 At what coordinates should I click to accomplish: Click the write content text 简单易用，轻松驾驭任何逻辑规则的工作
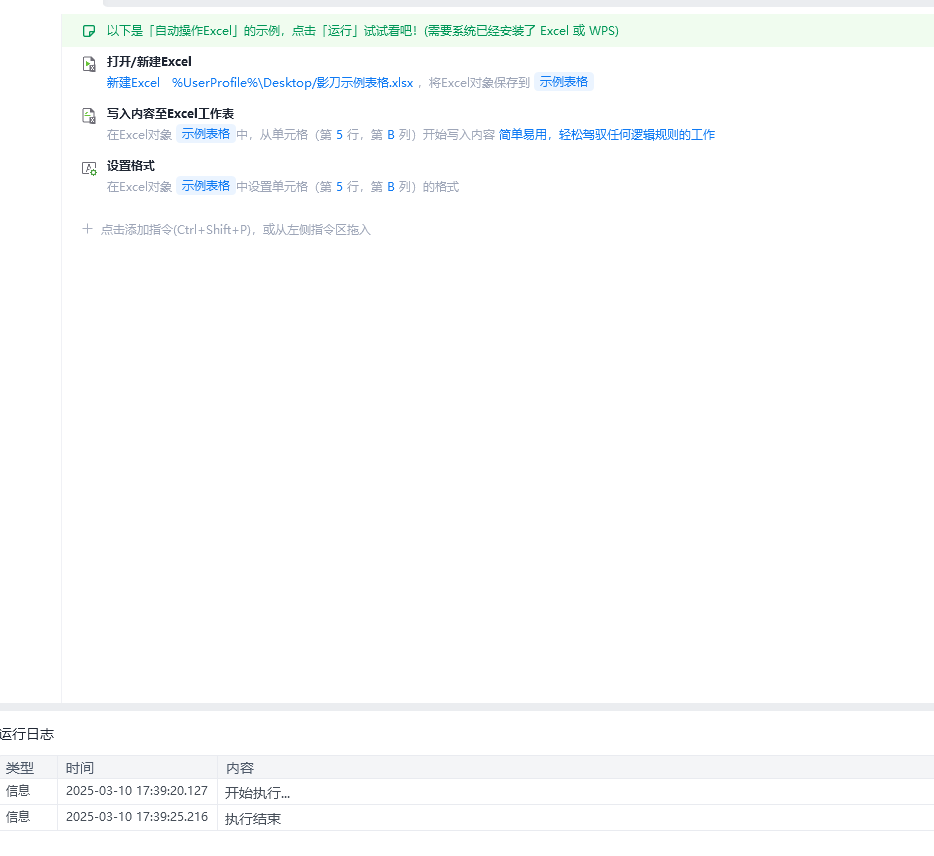point(606,135)
